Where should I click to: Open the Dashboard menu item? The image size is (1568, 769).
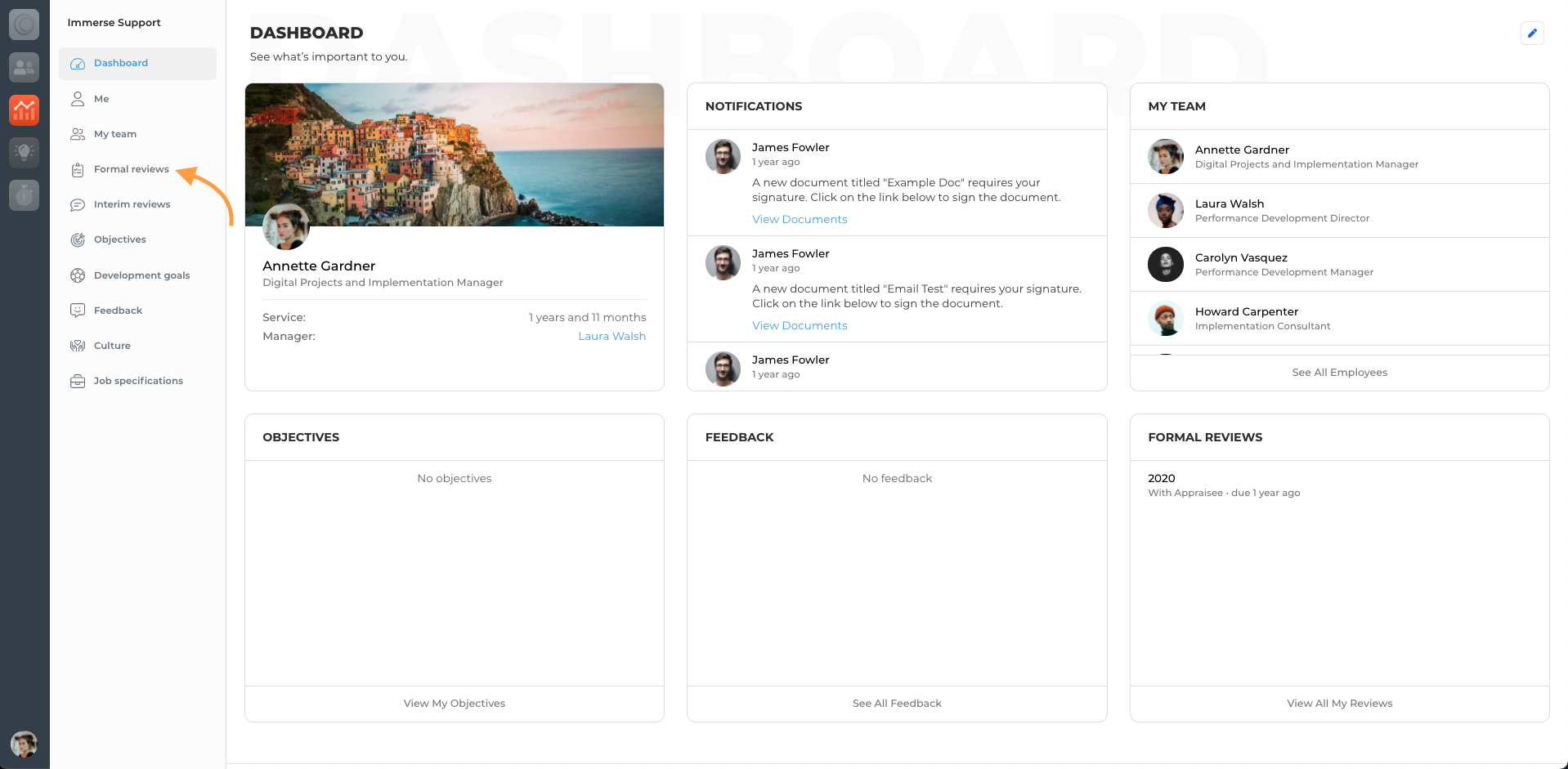coord(137,64)
